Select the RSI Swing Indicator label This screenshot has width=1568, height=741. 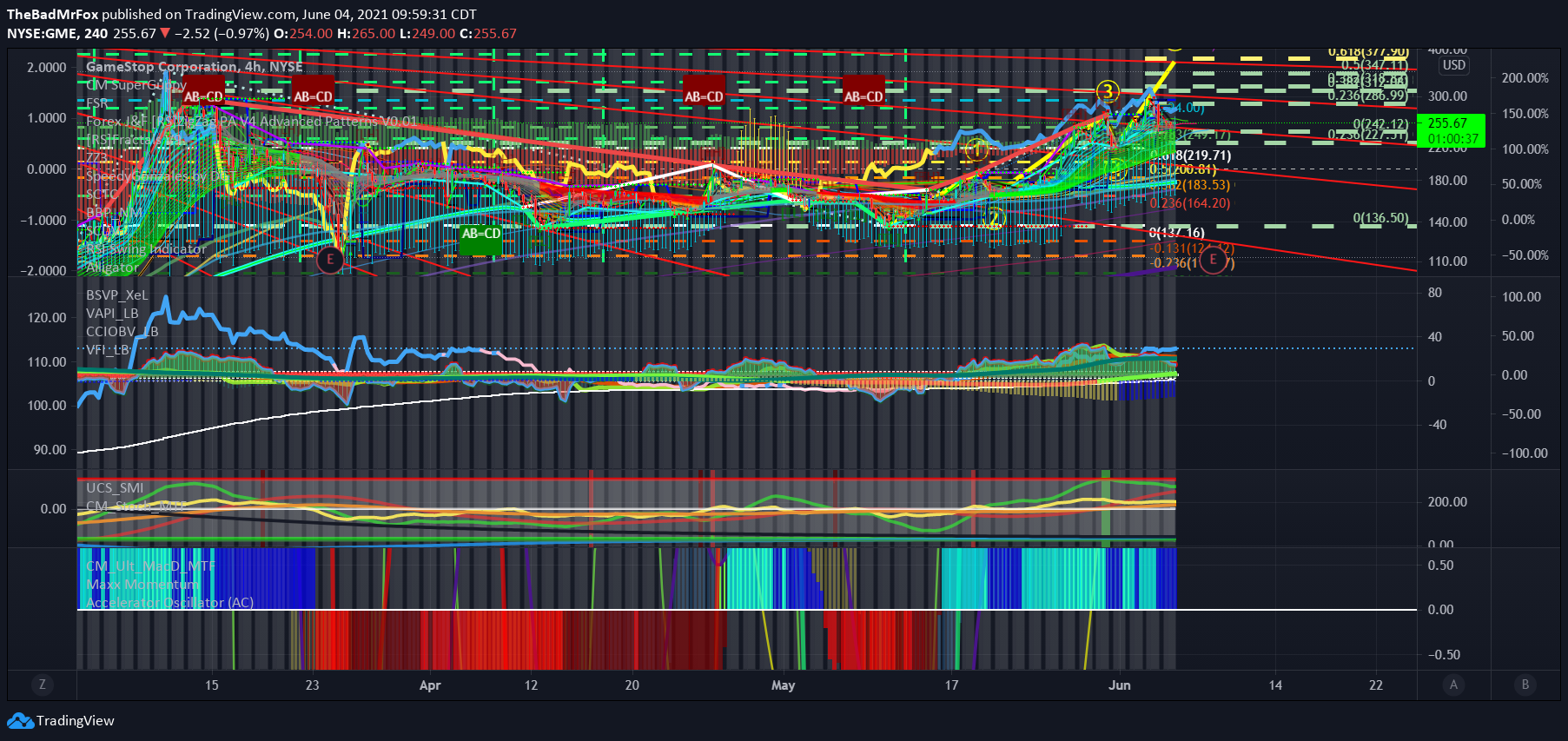[x=146, y=248]
